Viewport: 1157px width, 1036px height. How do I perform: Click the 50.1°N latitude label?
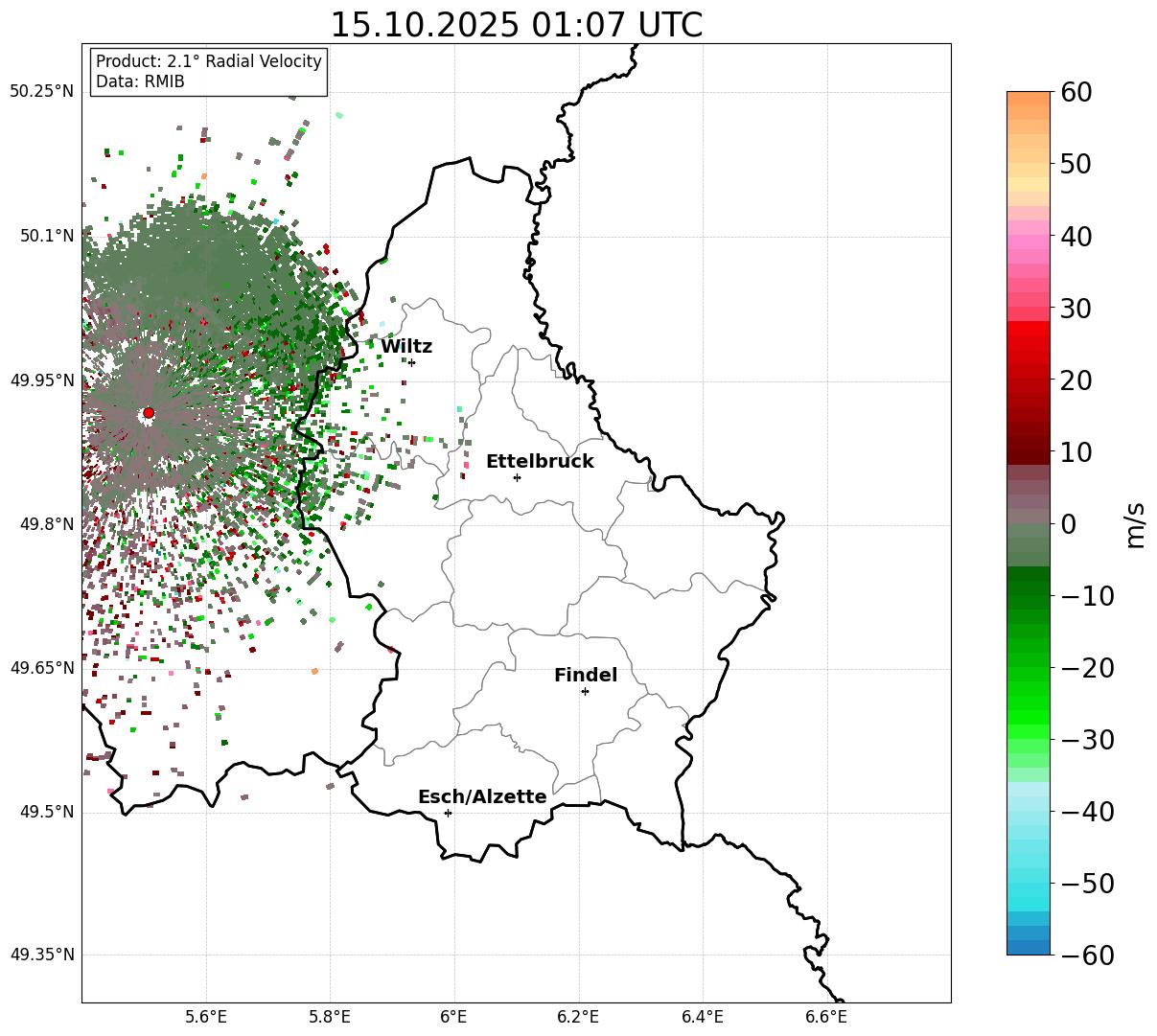click(x=47, y=236)
